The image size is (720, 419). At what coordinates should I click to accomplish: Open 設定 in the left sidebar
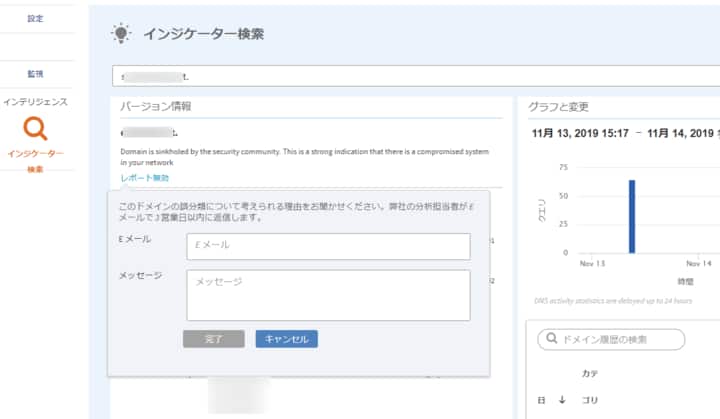coord(36,18)
